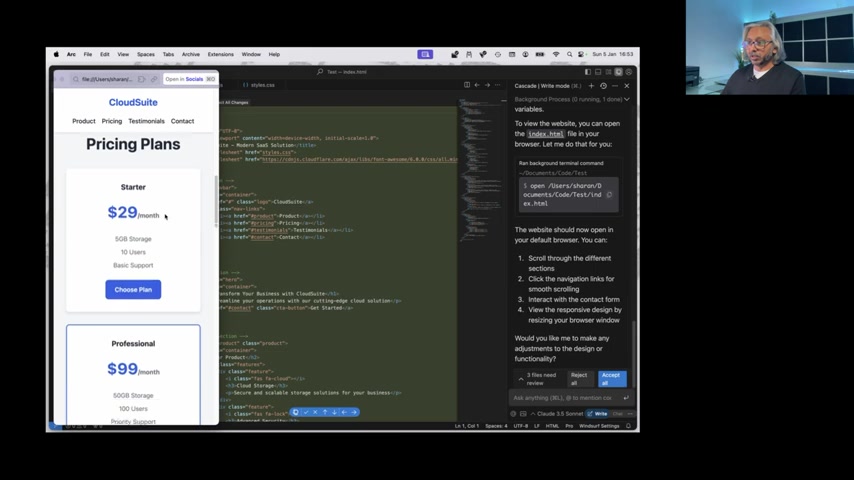Go to Testimonials nav link
This screenshot has height=480, width=854.
tap(146, 121)
